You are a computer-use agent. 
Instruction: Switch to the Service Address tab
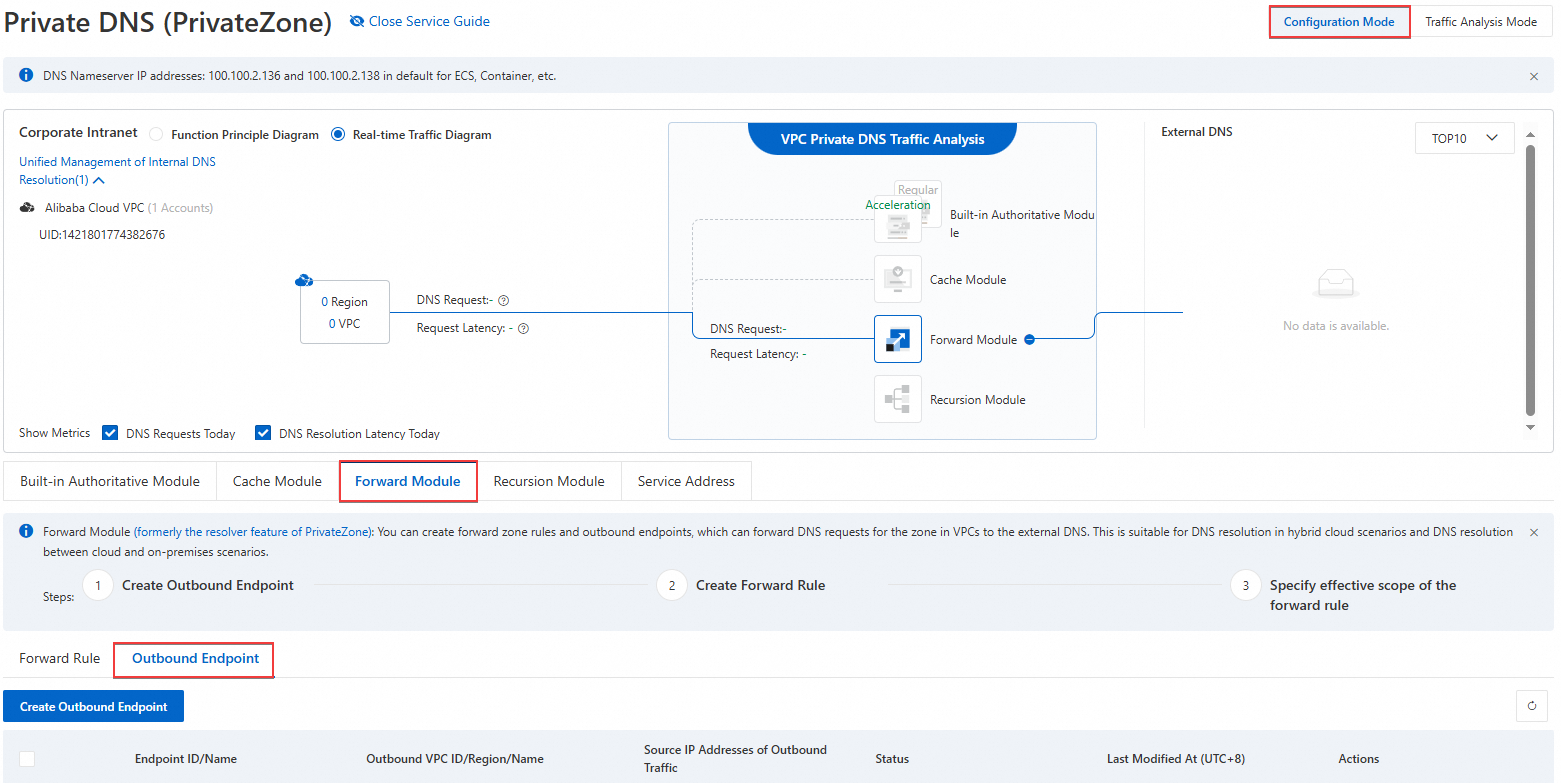[x=686, y=481]
